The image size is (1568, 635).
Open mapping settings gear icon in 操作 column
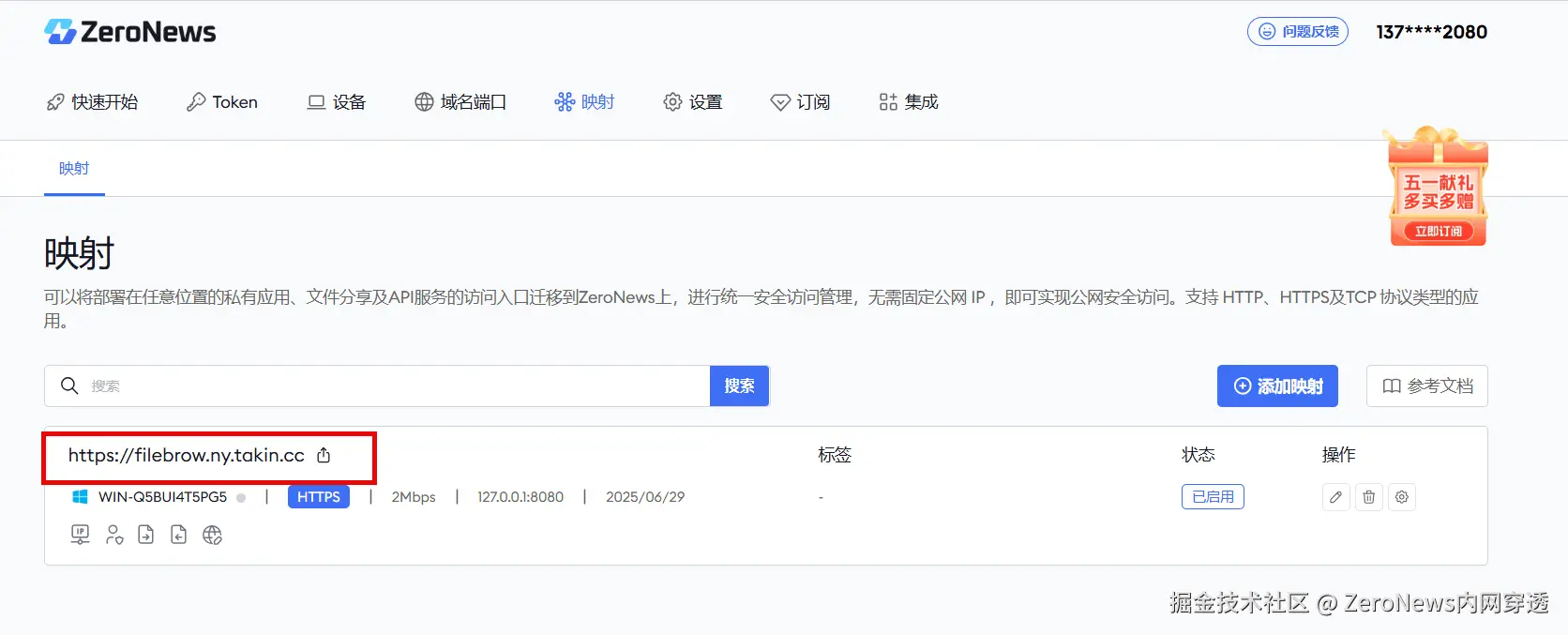pyautogui.click(x=1402, y=497)
